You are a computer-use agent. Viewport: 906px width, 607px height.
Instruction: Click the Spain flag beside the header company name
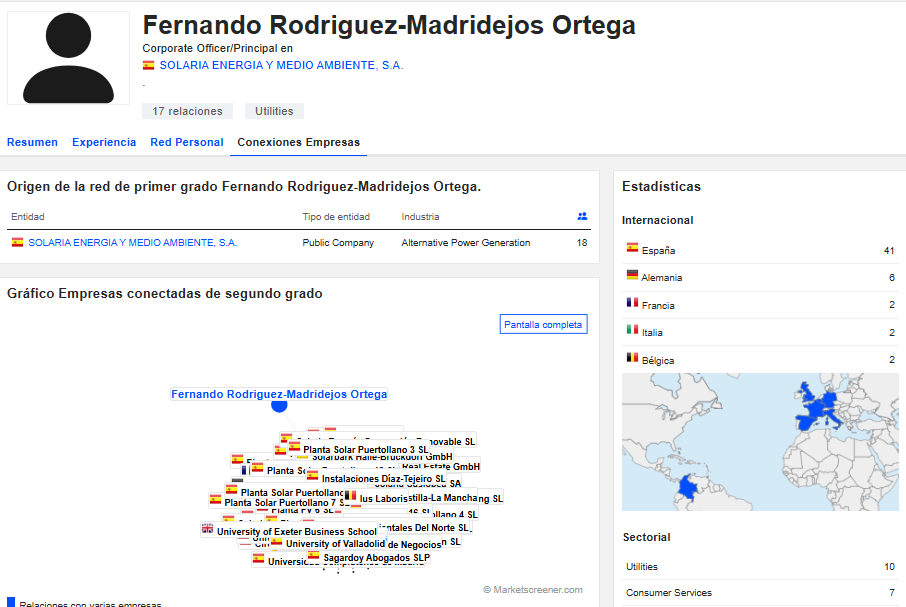pyautogui.click(x=148, y=65)
